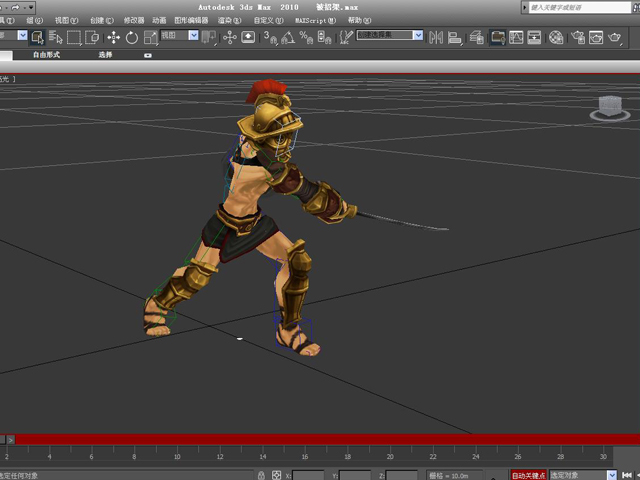Click frame 10 on the timeline ruler
The image size is (640, 480).
(177, 456)
